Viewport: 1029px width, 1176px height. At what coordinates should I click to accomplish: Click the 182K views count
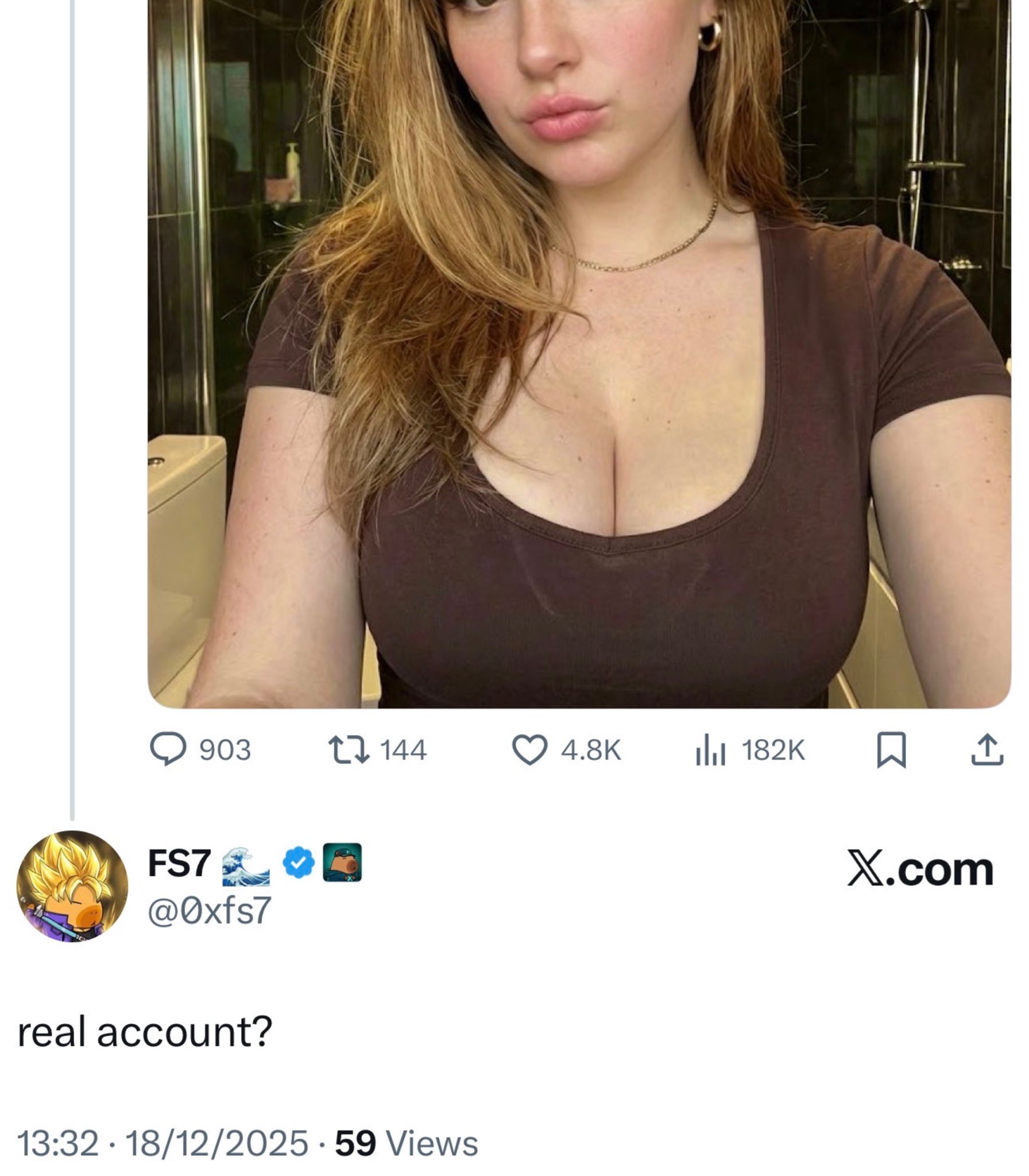[x=773, y=751]
